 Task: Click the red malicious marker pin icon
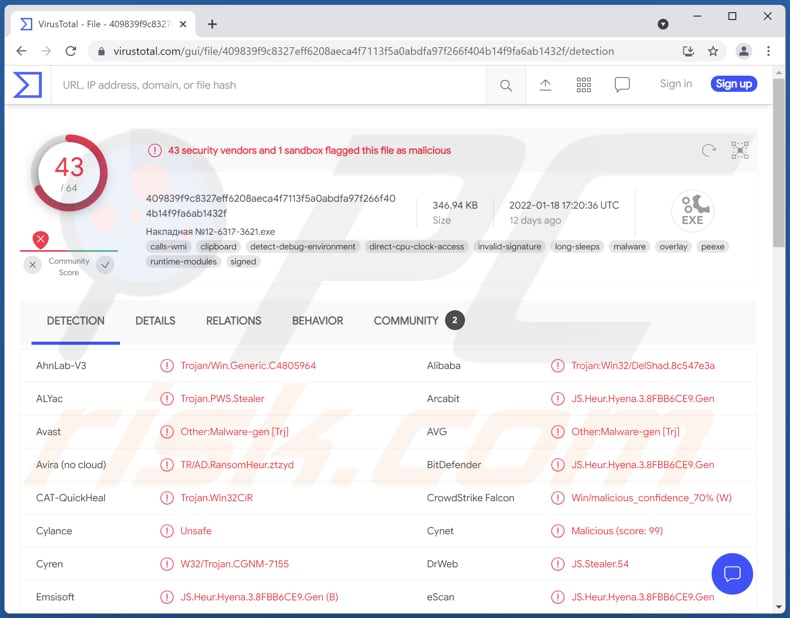tap(40, 239)
